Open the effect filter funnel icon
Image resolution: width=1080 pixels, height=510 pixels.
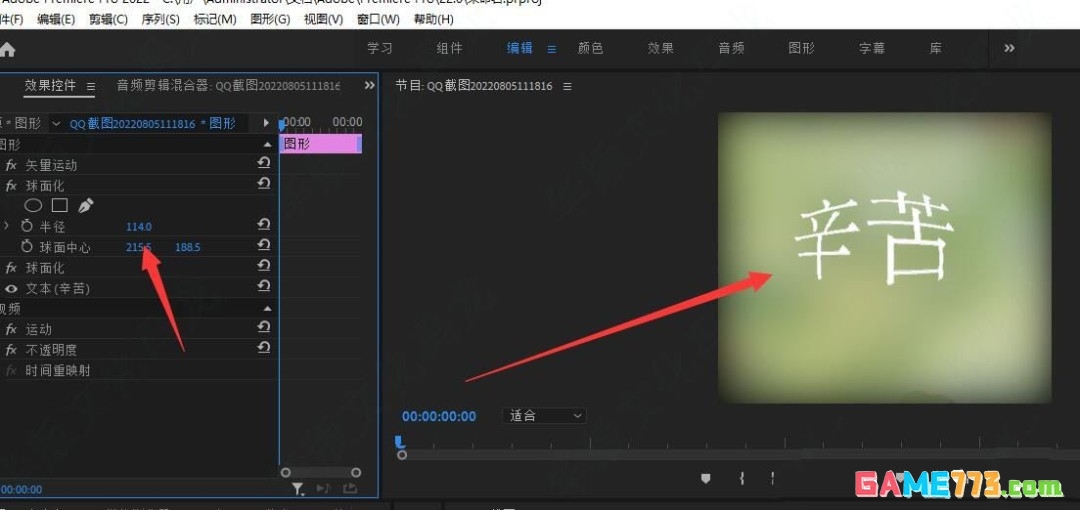[298, 489]
